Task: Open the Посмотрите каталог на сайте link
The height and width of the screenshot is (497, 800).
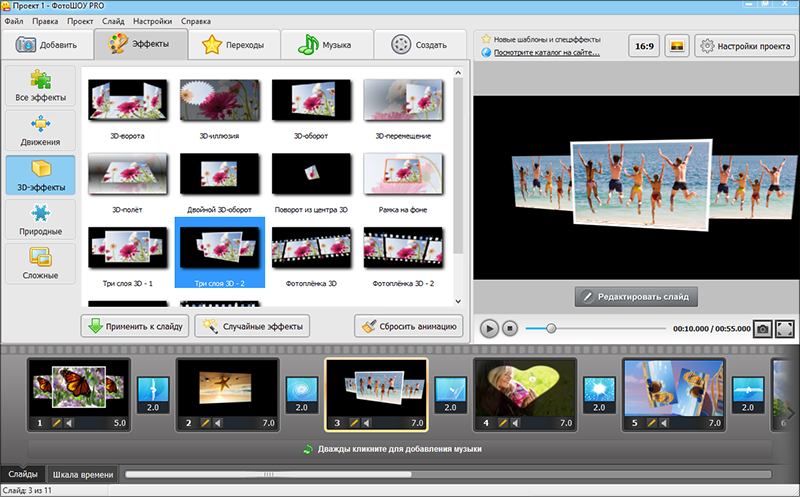Action: [546, 53]
